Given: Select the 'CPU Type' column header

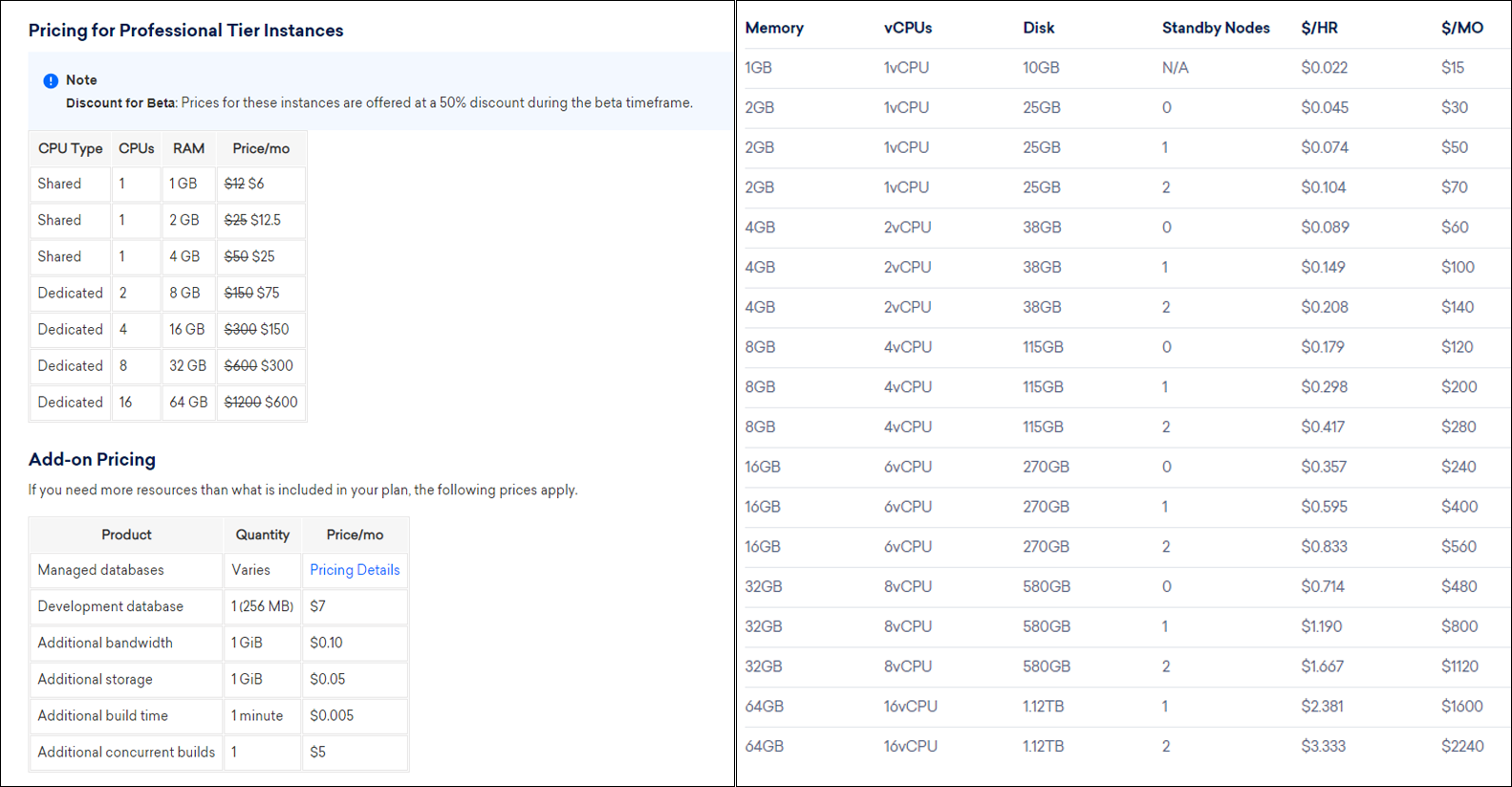Looking at the screenshot, I should click(70, 148).
